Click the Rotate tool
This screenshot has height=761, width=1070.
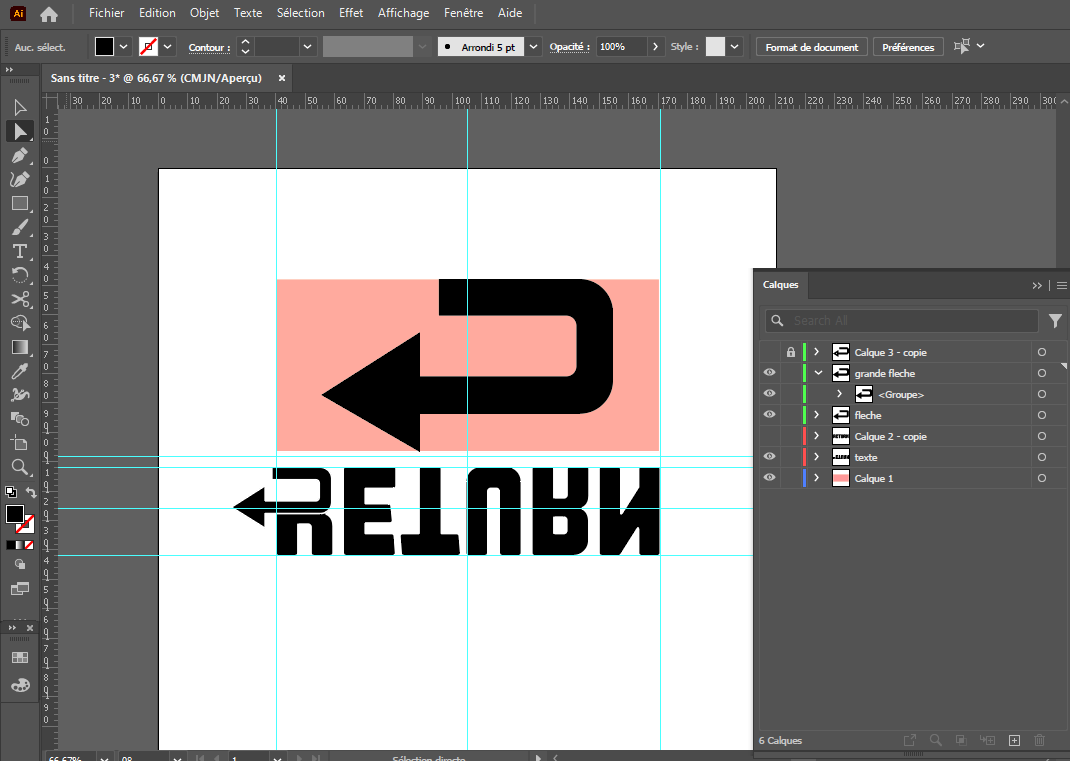(20, 275)
